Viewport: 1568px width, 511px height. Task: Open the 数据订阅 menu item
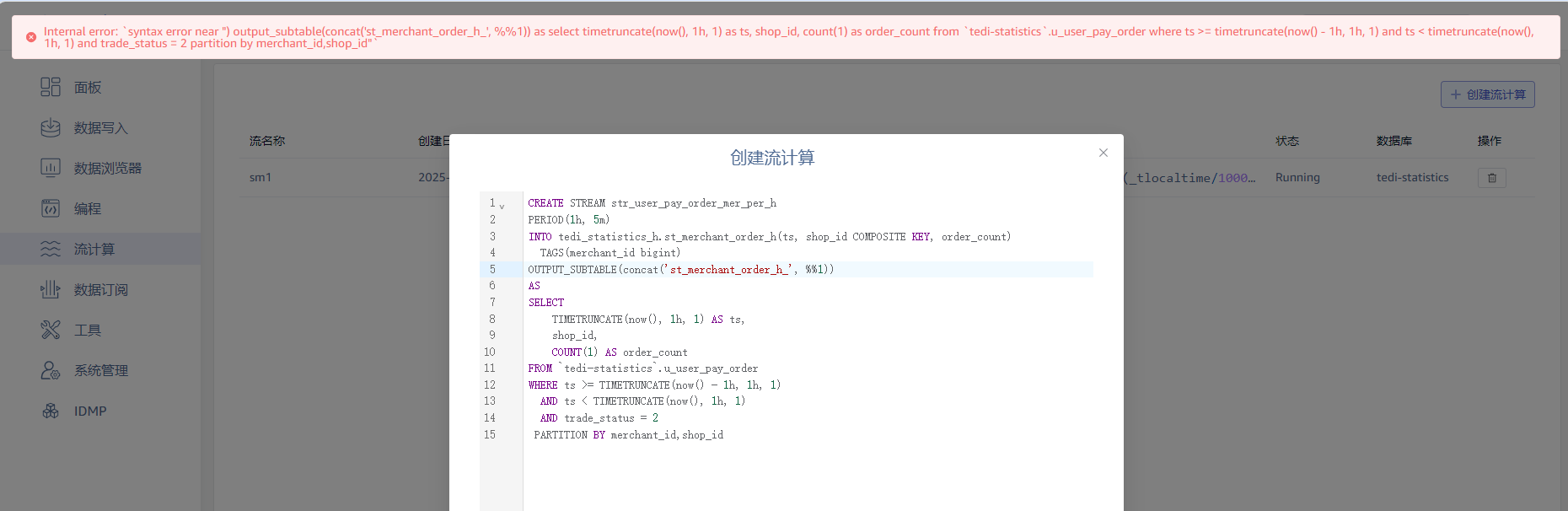(x=100, y=290)
